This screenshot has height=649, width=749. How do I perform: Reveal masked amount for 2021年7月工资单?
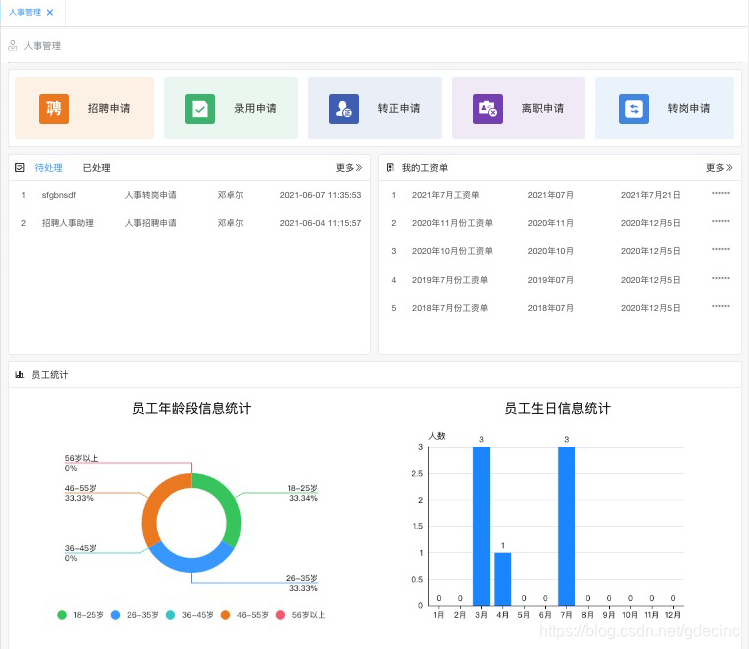click(x=720, y=193)
